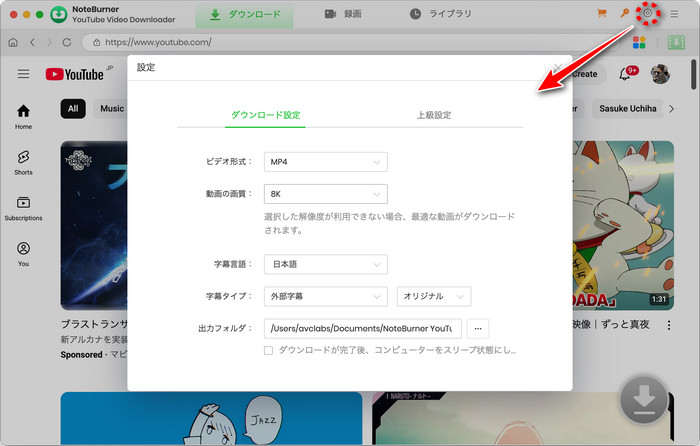Open the 字幕言語 日本語 dropdown

(x=325, y=264)
